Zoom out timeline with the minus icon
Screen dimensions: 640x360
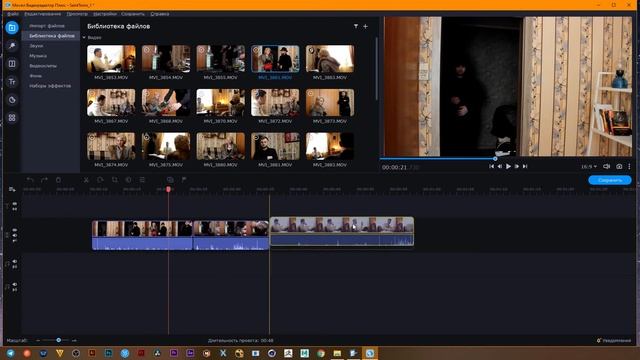pos(38,340)
